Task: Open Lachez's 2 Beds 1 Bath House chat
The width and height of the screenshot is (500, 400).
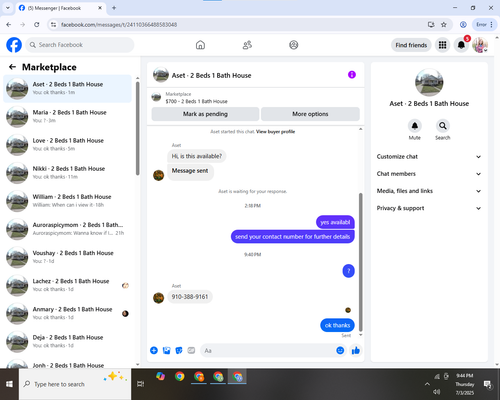Action: pyautogui.click(x=68, y=285)
